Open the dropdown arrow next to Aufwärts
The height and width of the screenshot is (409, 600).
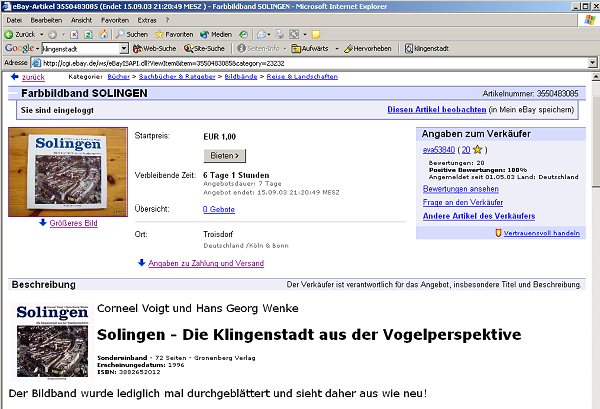coord(337,49)
